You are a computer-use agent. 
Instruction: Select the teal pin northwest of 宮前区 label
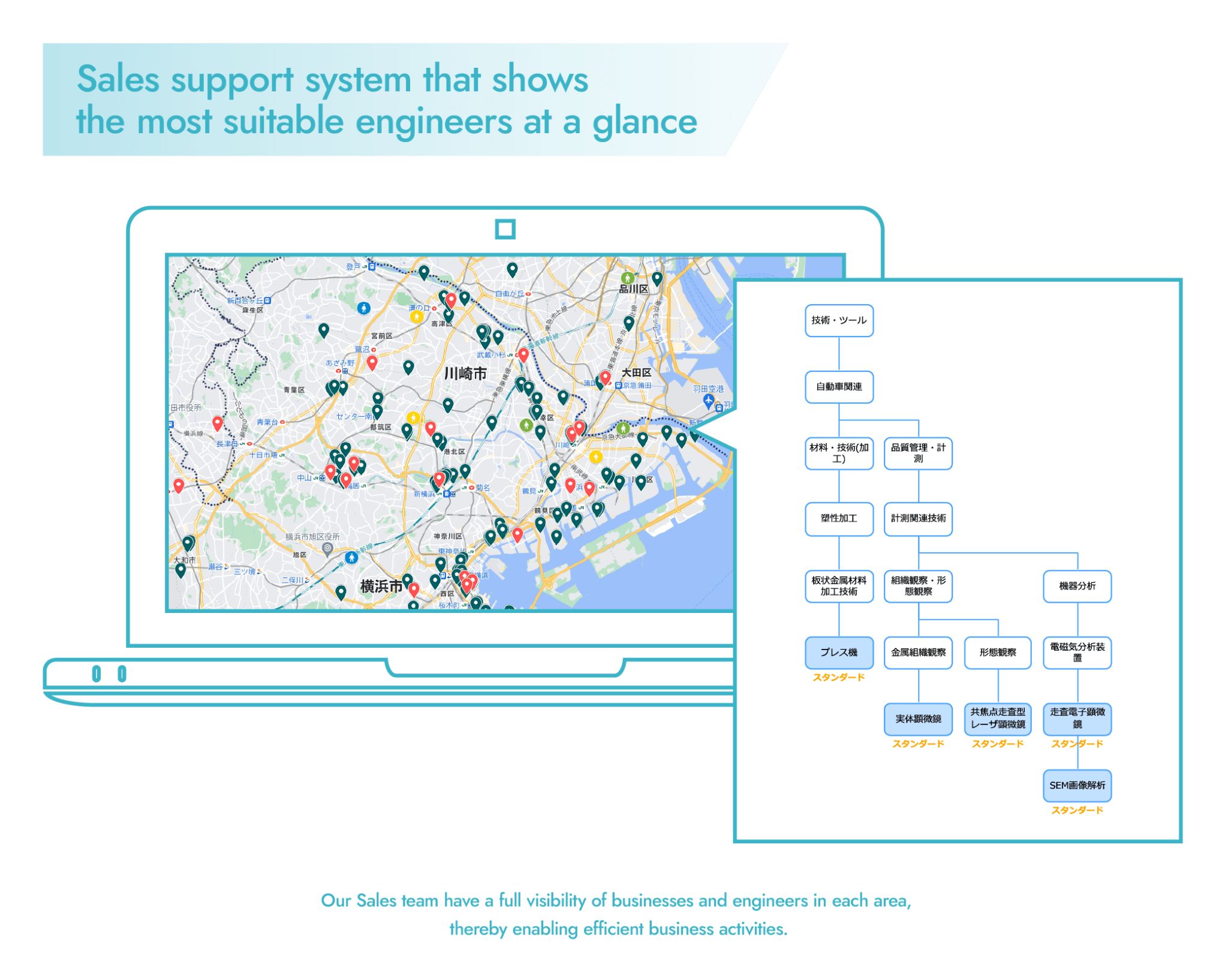coord(323,330)
